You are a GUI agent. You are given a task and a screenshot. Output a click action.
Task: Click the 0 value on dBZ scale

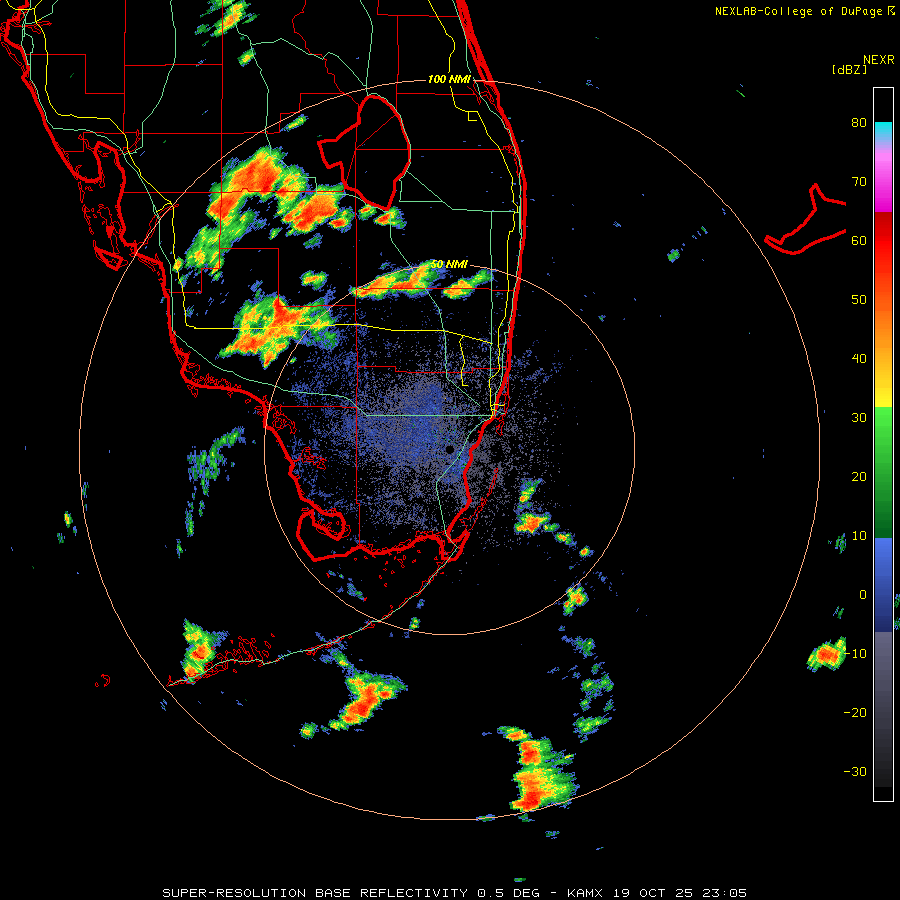pos(863,595)
